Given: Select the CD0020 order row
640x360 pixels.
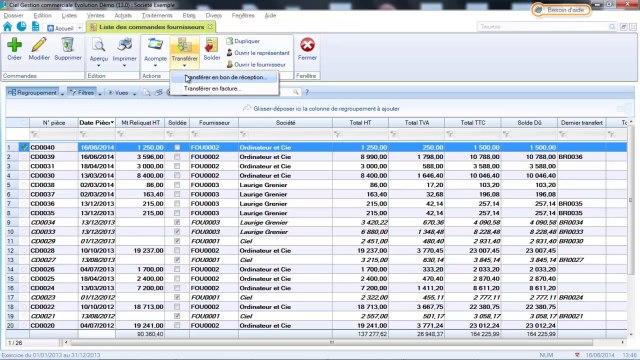Looking at the screenshot, I should pyautogui.click(x=316, y=326).
